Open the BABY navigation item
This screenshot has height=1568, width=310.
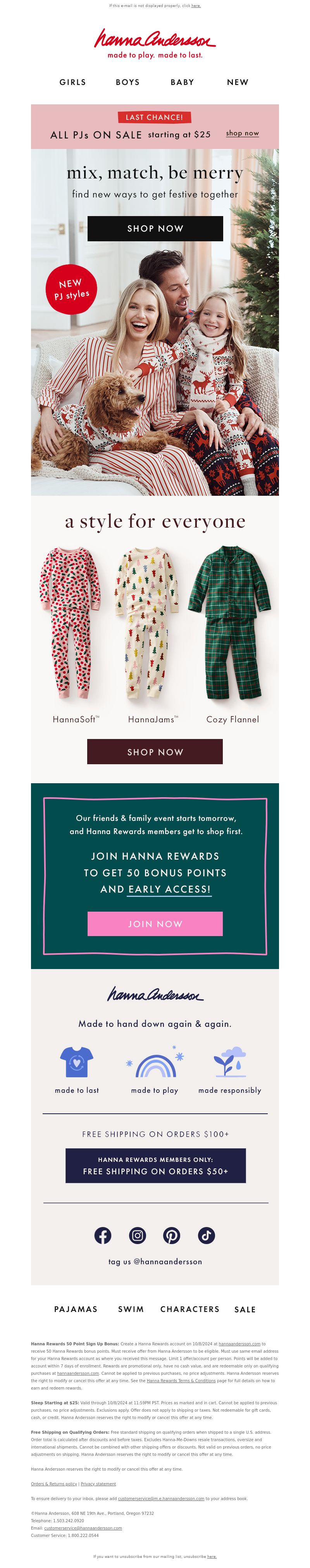[x=183, y=82]
